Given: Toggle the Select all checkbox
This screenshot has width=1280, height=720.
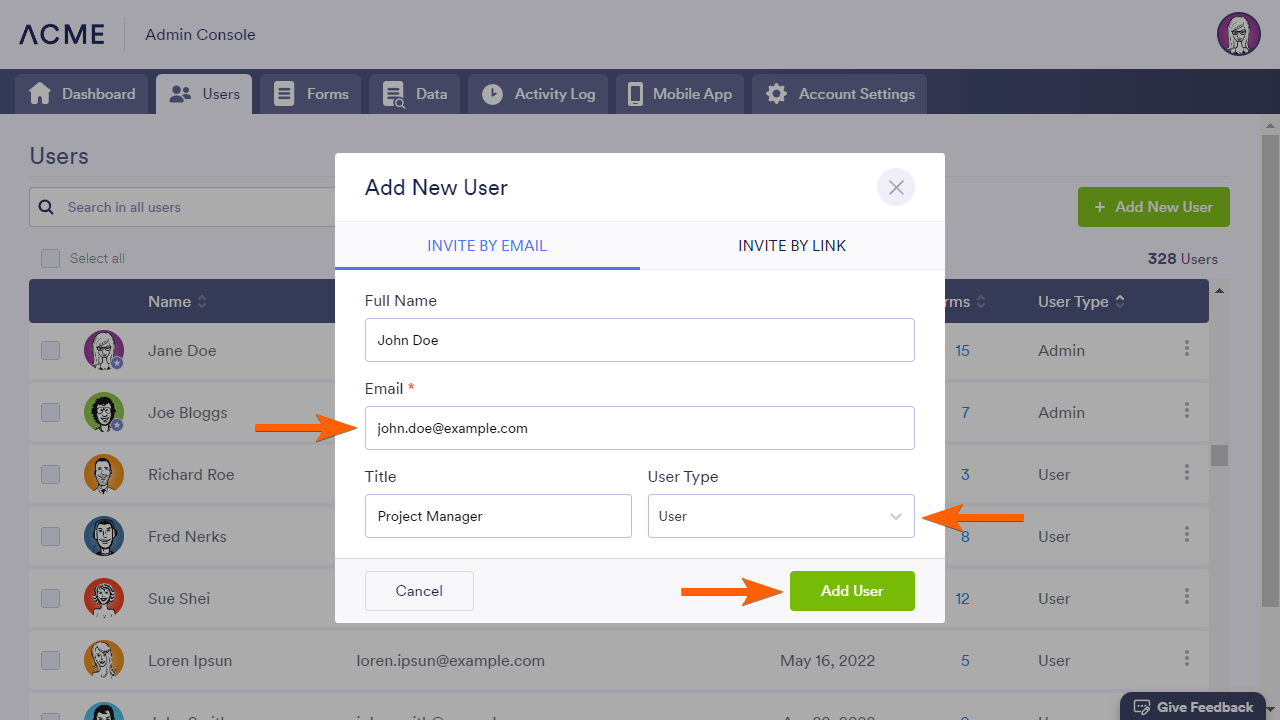Looking at the screenshot, I should pyautogui.click(x=50, y=258).
